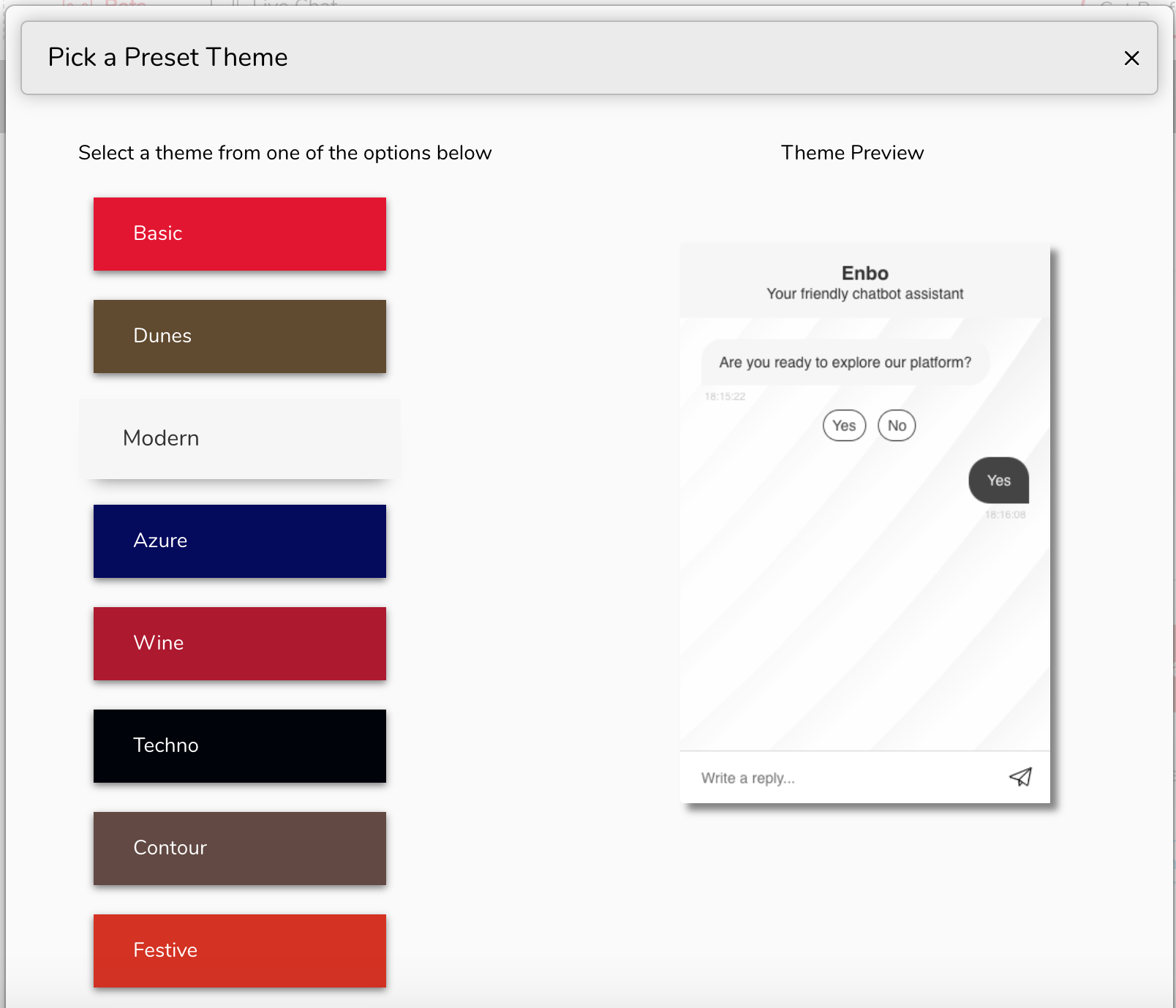Click the Theme Preview heading
Viewport: 1176px width, 1008px height.
(852, 153)
